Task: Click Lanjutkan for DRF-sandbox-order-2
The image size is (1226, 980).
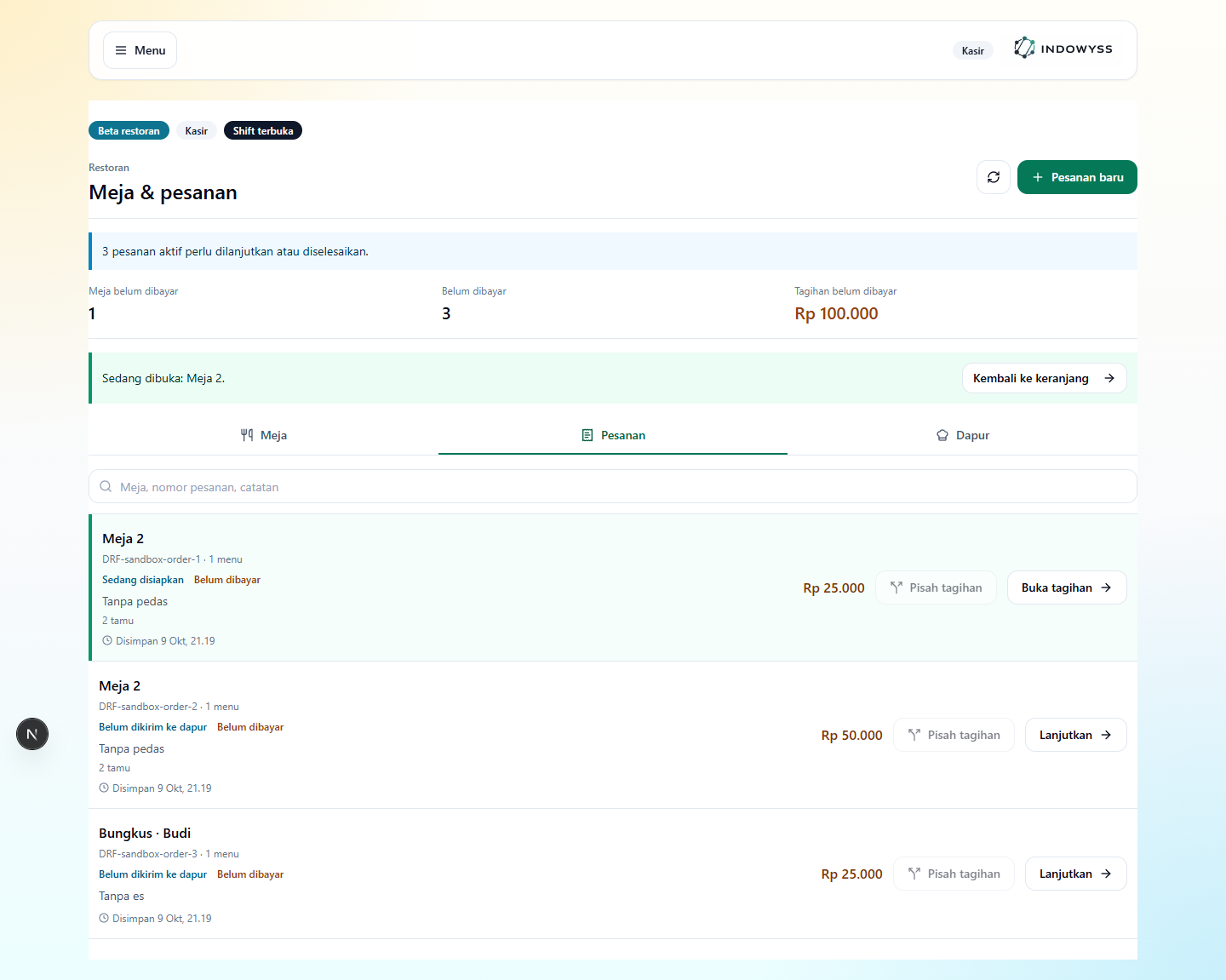Action: [1075, 735]
